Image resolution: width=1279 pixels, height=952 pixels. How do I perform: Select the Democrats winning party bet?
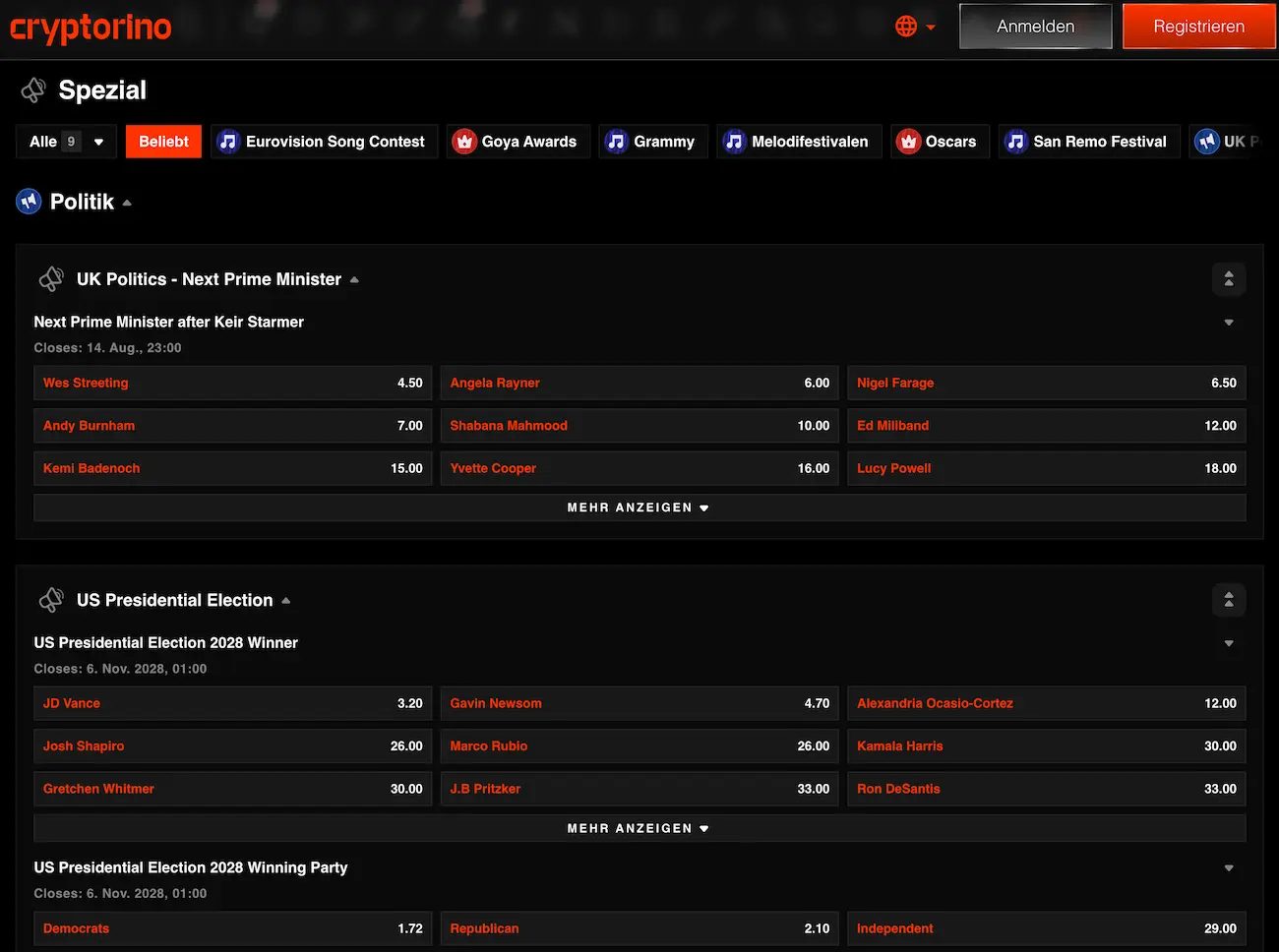click(232, 928)
